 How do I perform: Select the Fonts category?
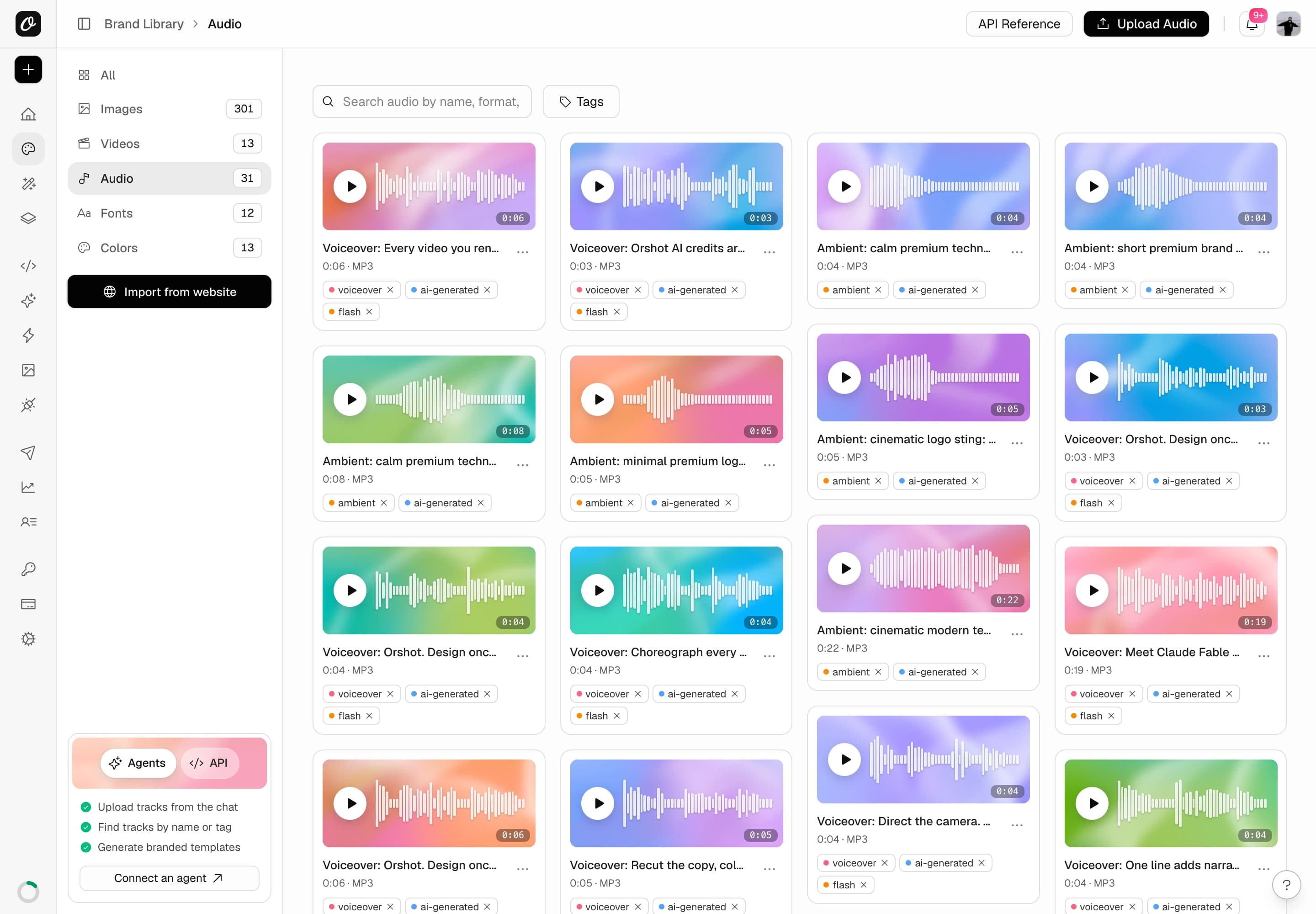click(170, 213)
